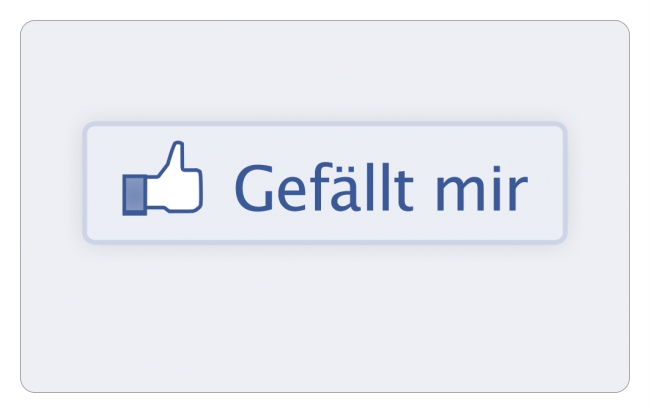Click the empty button area right of mir
The image size is (650, 413).
tap(546, 183)
